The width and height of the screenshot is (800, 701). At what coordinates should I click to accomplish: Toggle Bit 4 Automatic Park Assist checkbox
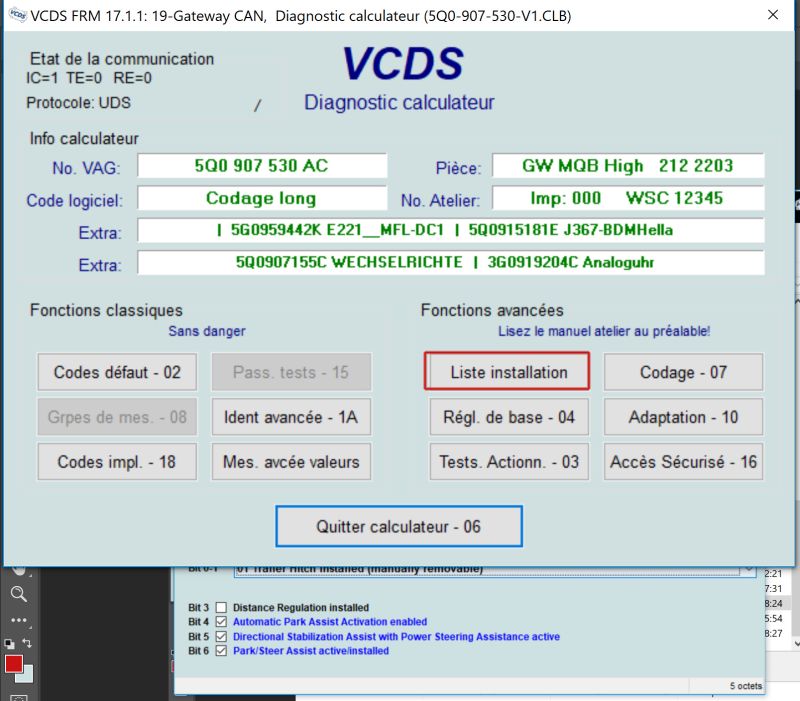(221, 622)
